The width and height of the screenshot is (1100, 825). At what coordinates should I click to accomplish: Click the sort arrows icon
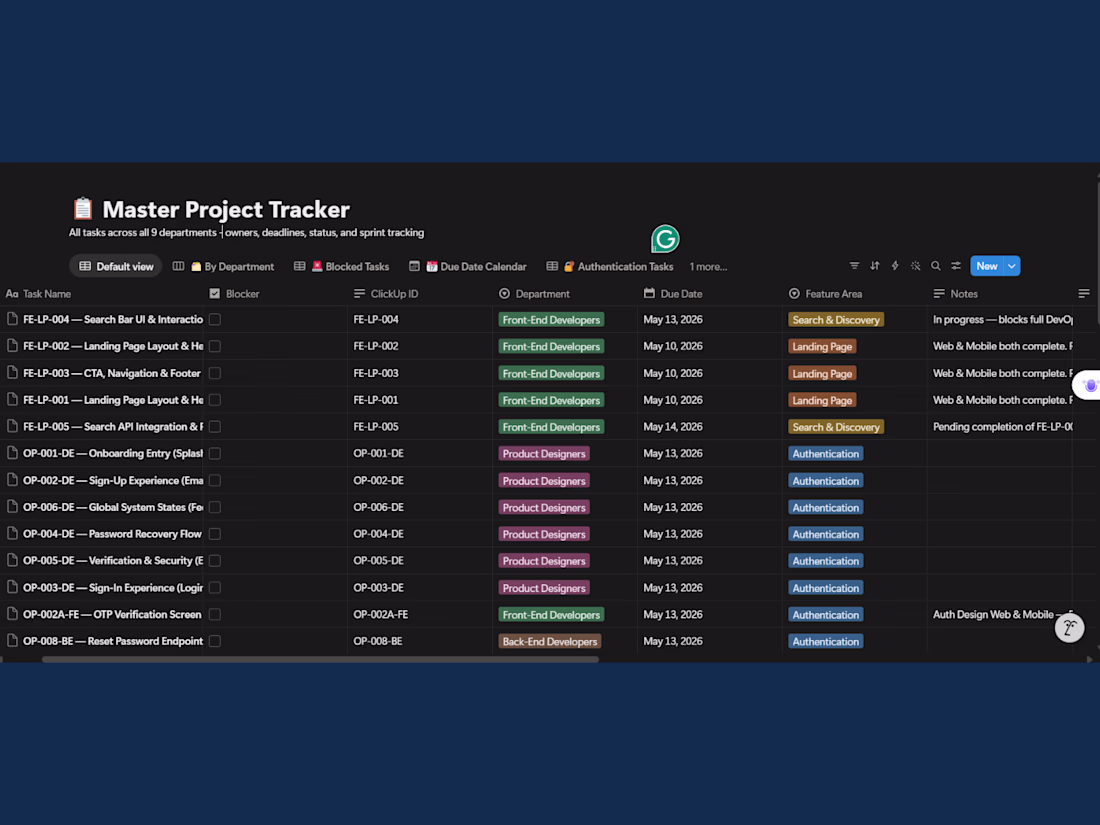(x=874, y=266)
